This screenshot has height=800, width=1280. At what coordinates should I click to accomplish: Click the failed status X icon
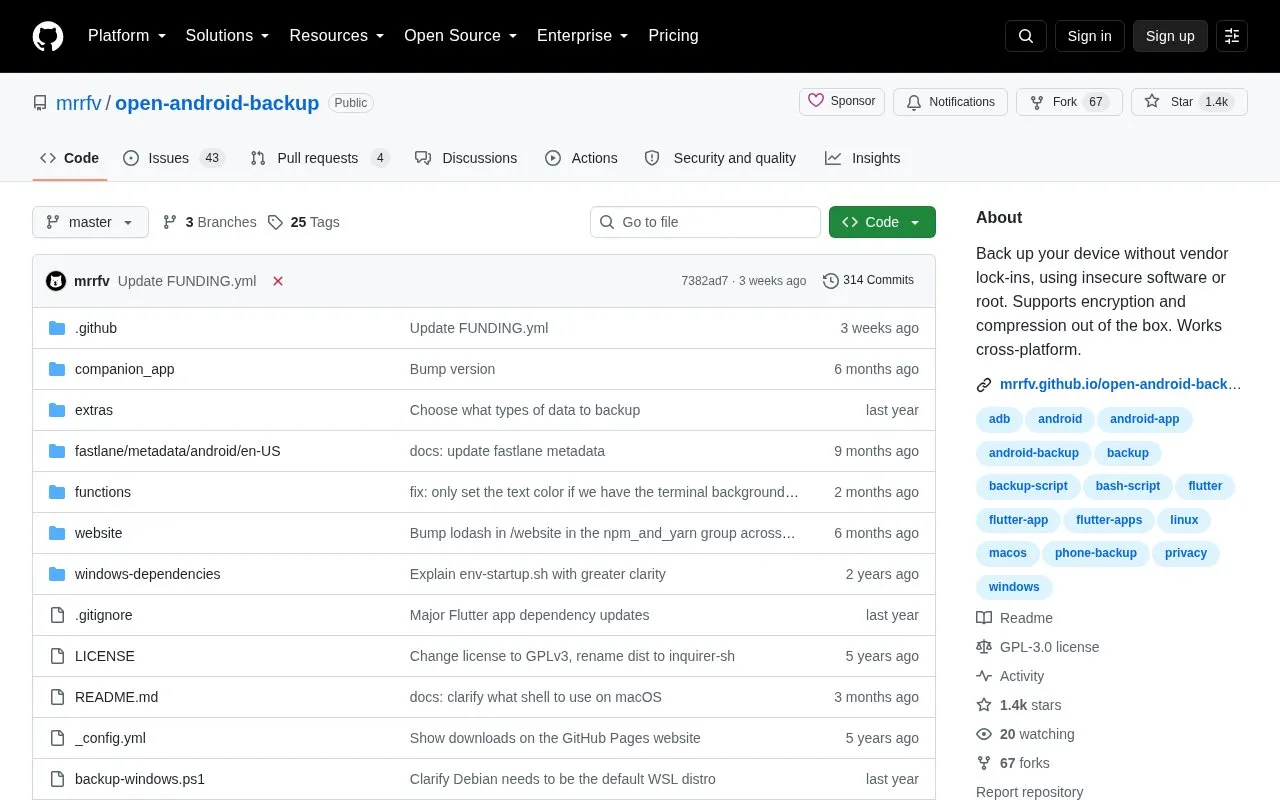pos(278,281)
